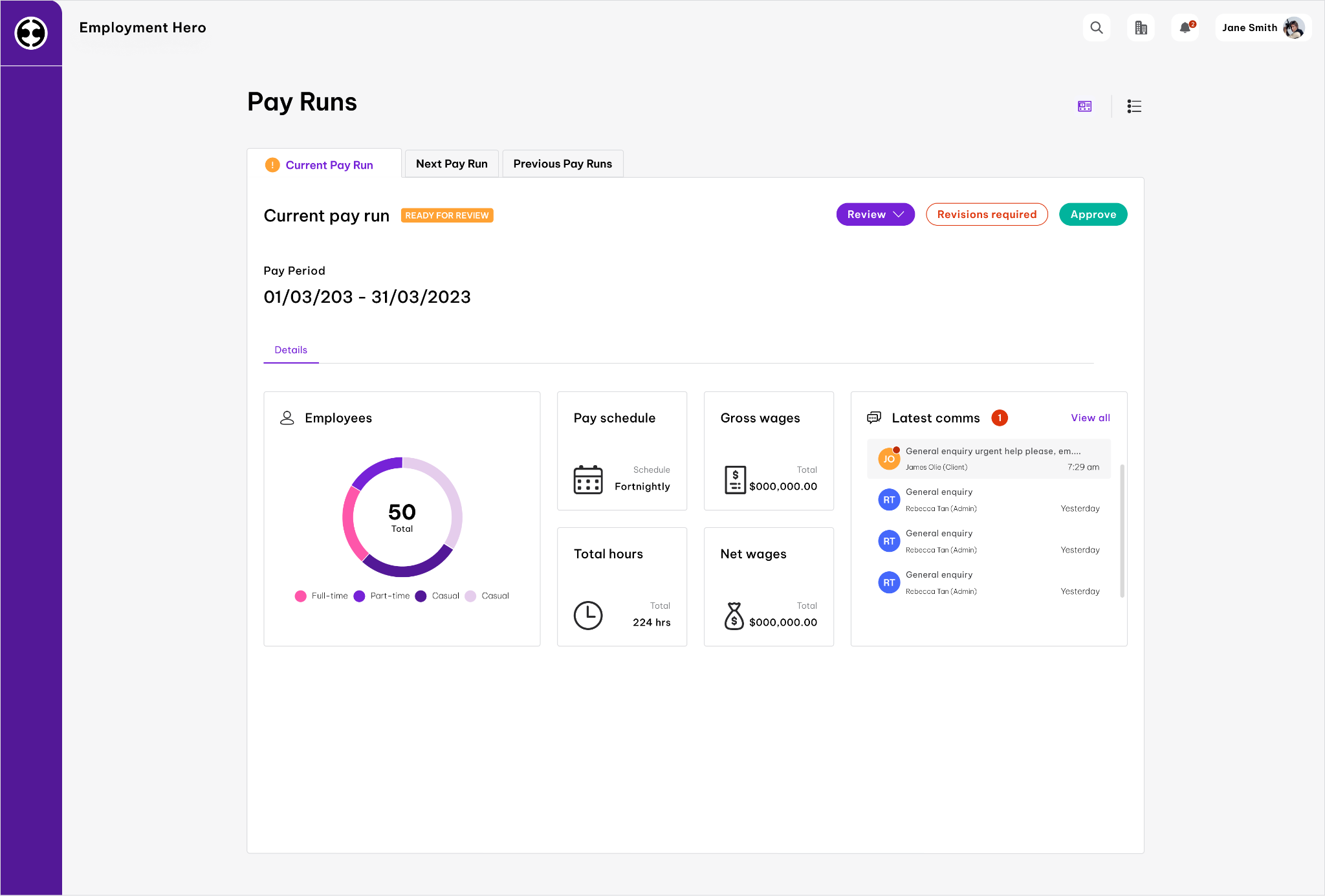Click the clock icon in Total hours
The height and width of the screenshot is (896, 1325).
tap(587, 615)
